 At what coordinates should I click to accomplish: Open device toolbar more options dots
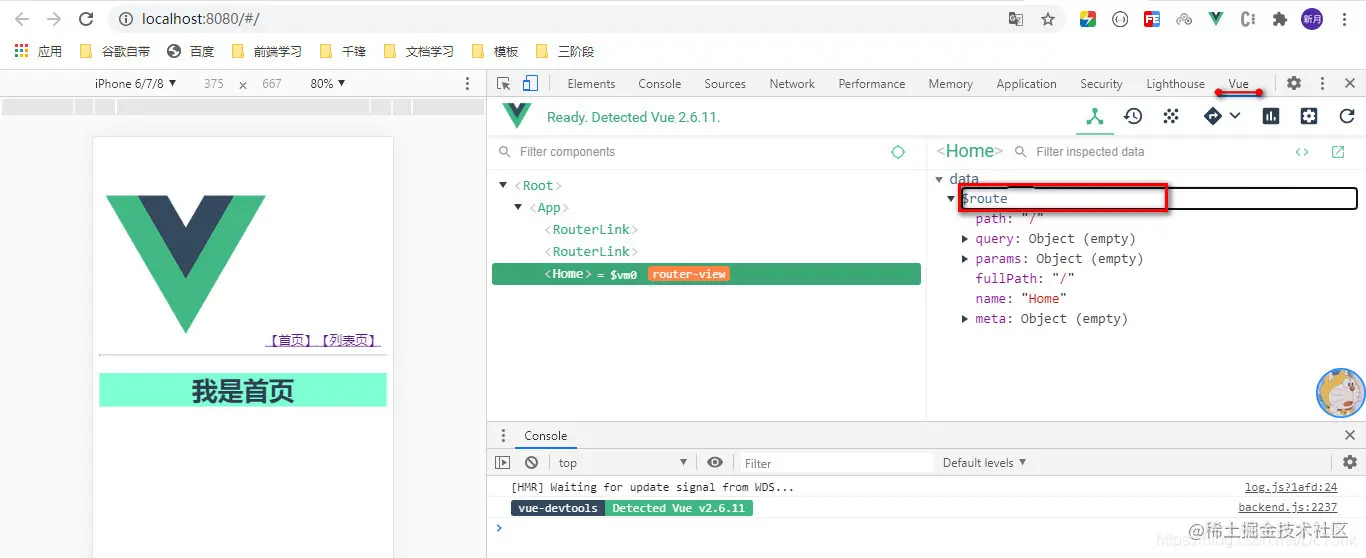467,84
